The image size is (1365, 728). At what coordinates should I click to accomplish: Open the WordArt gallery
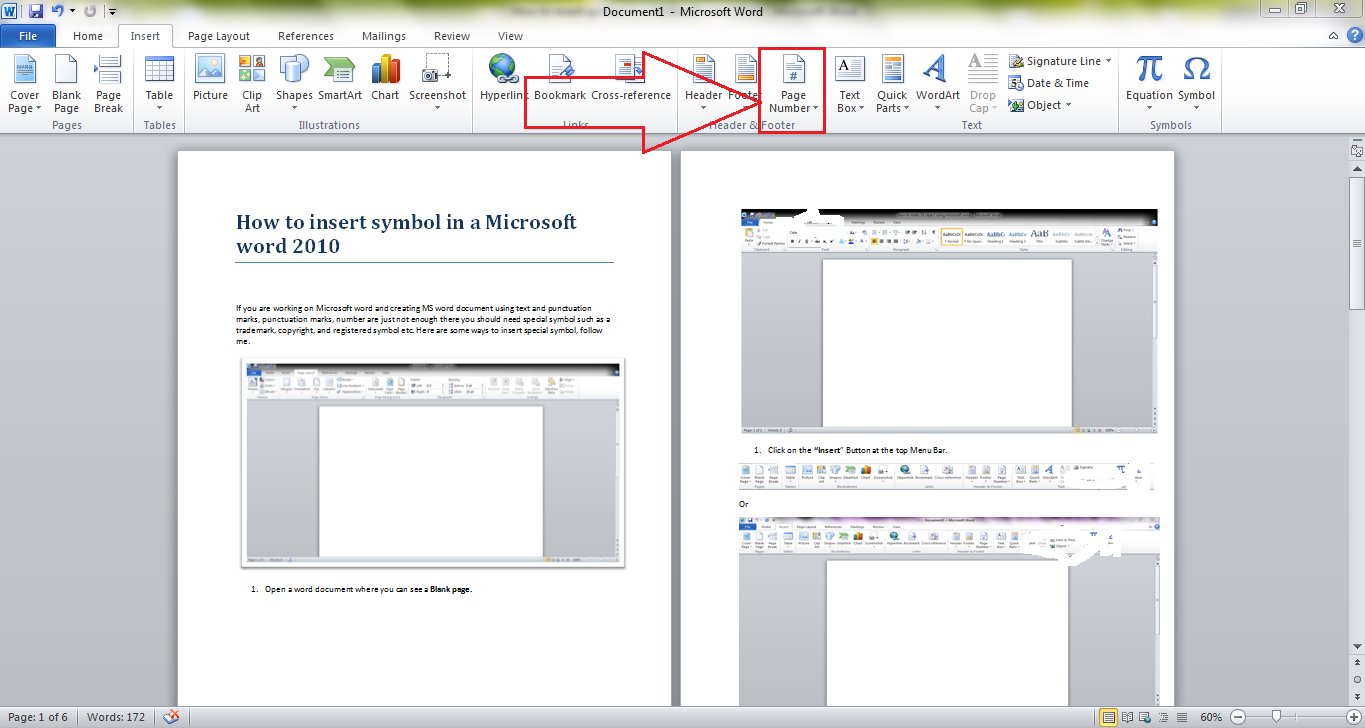pyautogui.click(x=937, y=82)
